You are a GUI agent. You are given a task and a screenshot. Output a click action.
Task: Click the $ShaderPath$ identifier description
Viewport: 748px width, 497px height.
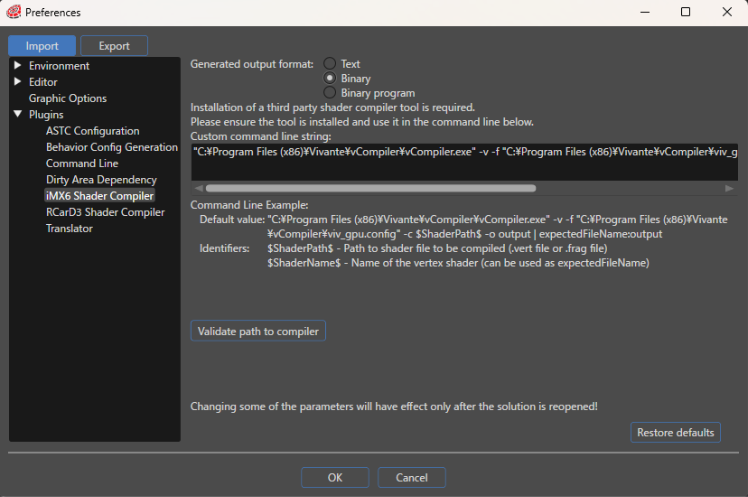coord(437,248)
